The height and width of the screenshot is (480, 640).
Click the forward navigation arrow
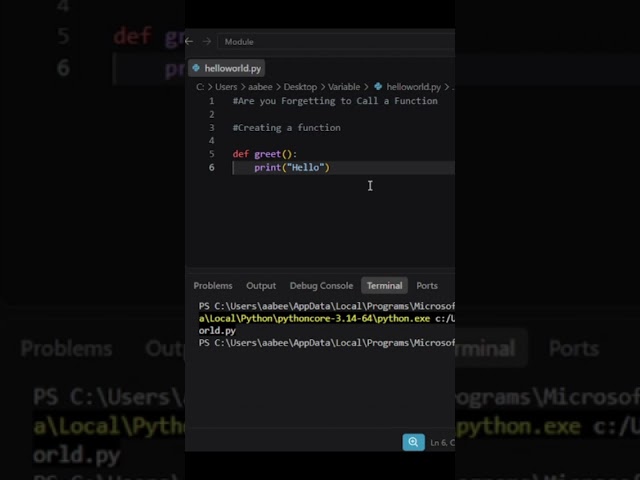point(207,42)
